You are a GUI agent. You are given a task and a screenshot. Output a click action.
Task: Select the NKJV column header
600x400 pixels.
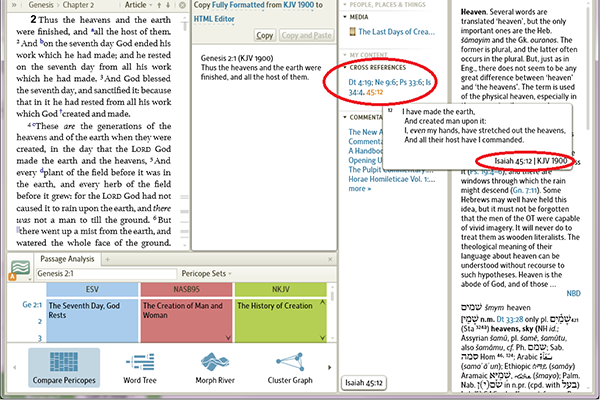pos(280,289)
